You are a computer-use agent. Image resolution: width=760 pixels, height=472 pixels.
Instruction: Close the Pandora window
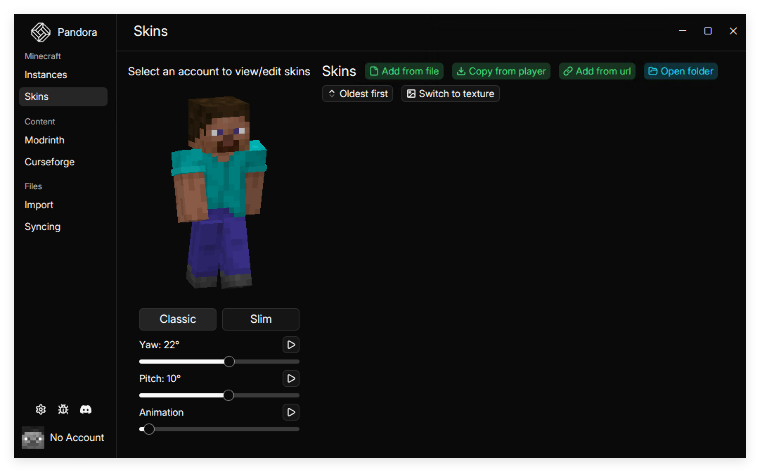point(733,31)
